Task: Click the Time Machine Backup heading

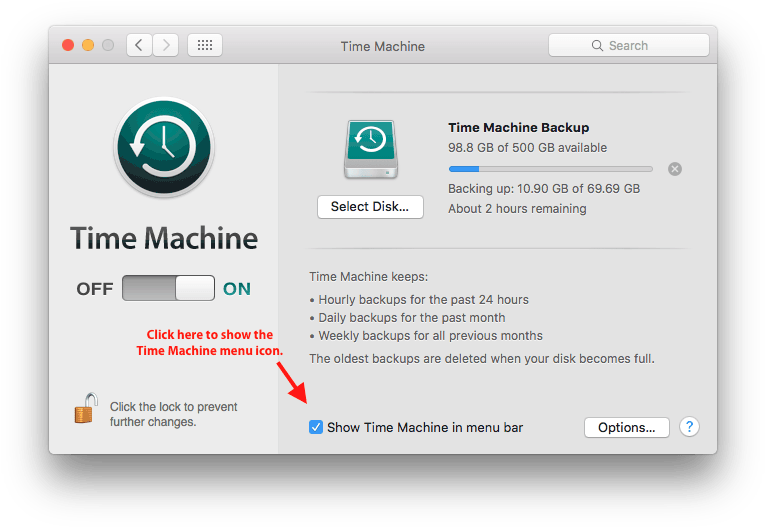Action: (519, 127)
